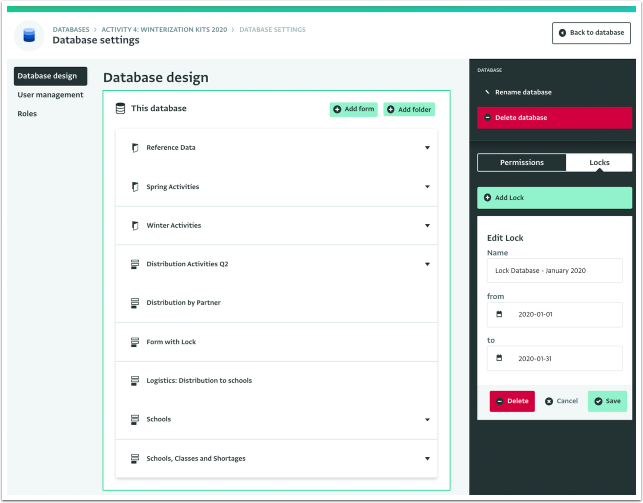
Task: Save the lock
Action: coord(607,401)
